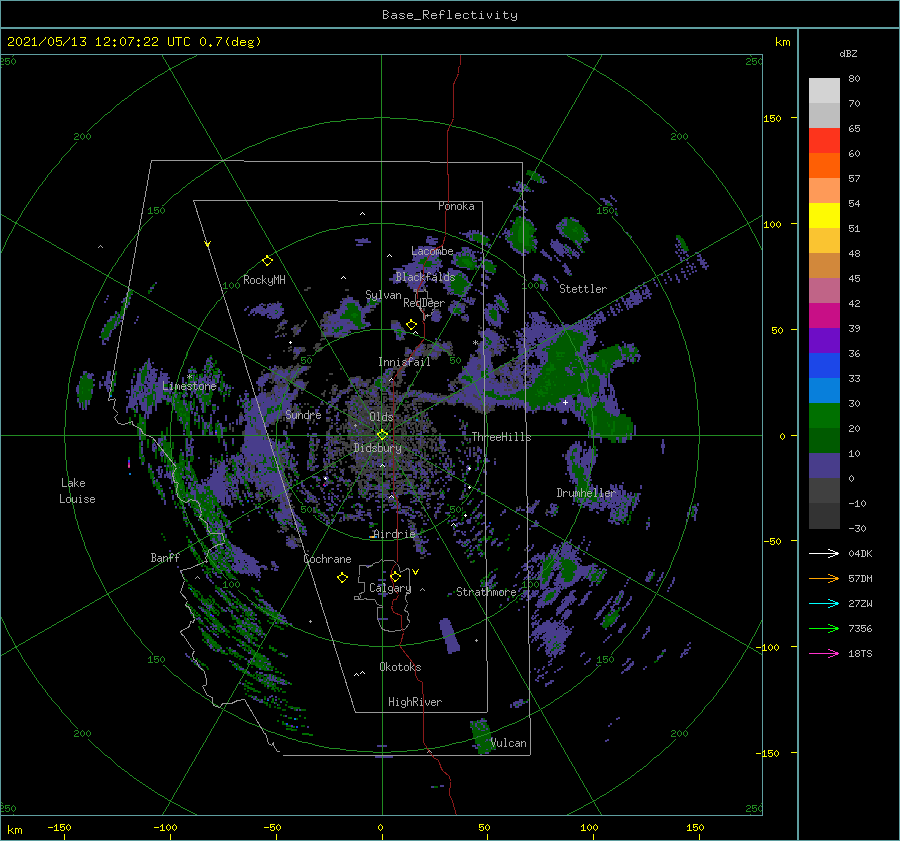Image resolution: width=900 pixels, height=841 pixels.
Task: Pick the red 60-65 dBZ legend band
Action: [x=824, y=141]
